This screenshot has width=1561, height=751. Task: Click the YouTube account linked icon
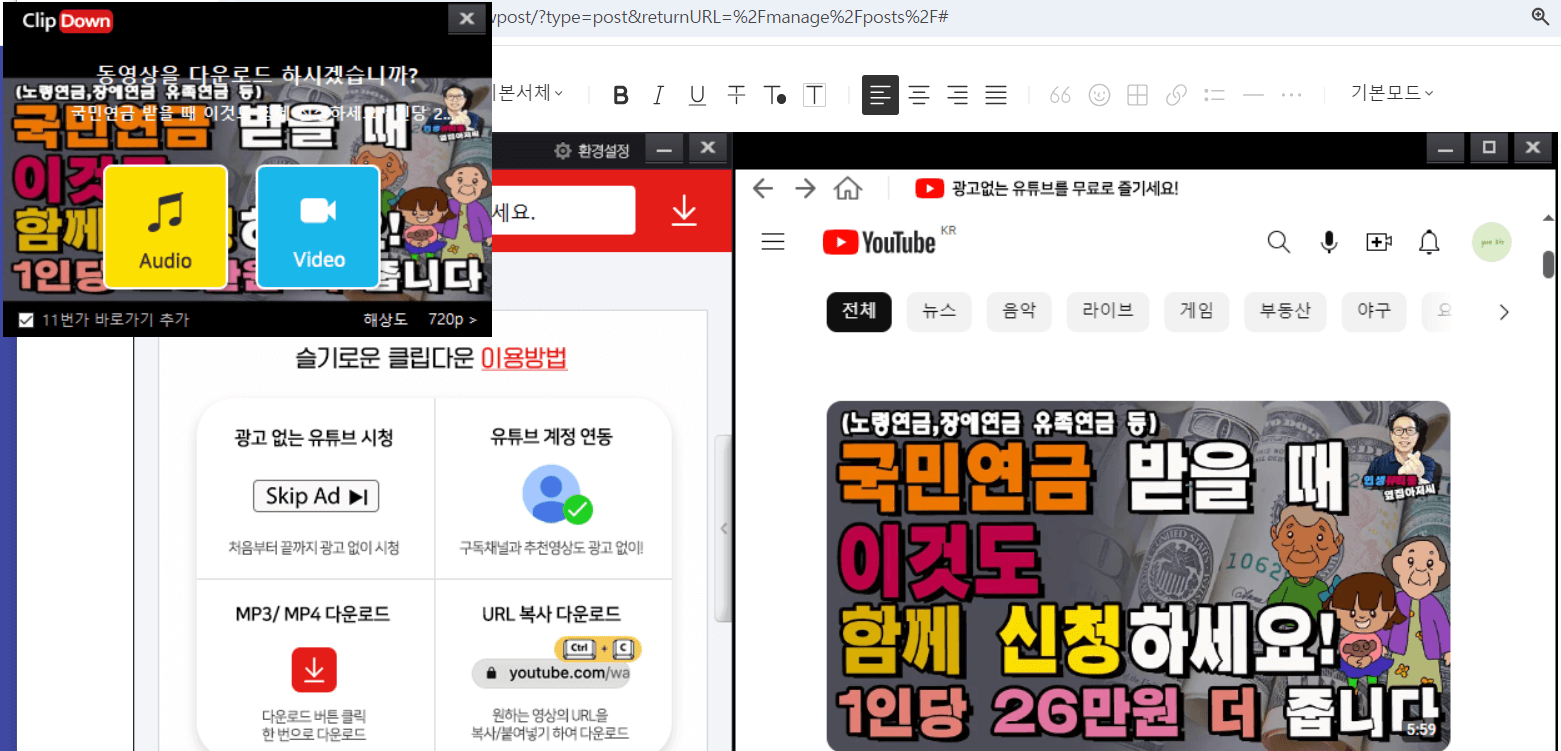tap(557, 494)
